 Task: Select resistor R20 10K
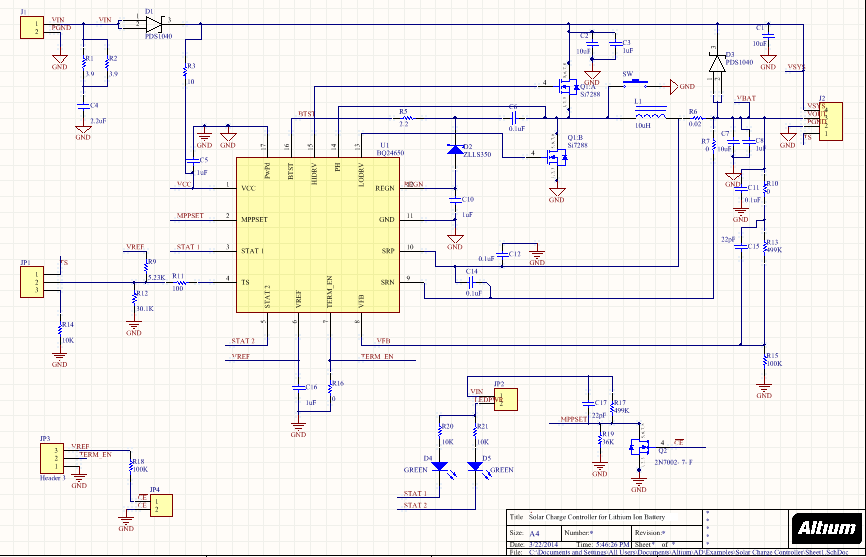tap(440, 431)
